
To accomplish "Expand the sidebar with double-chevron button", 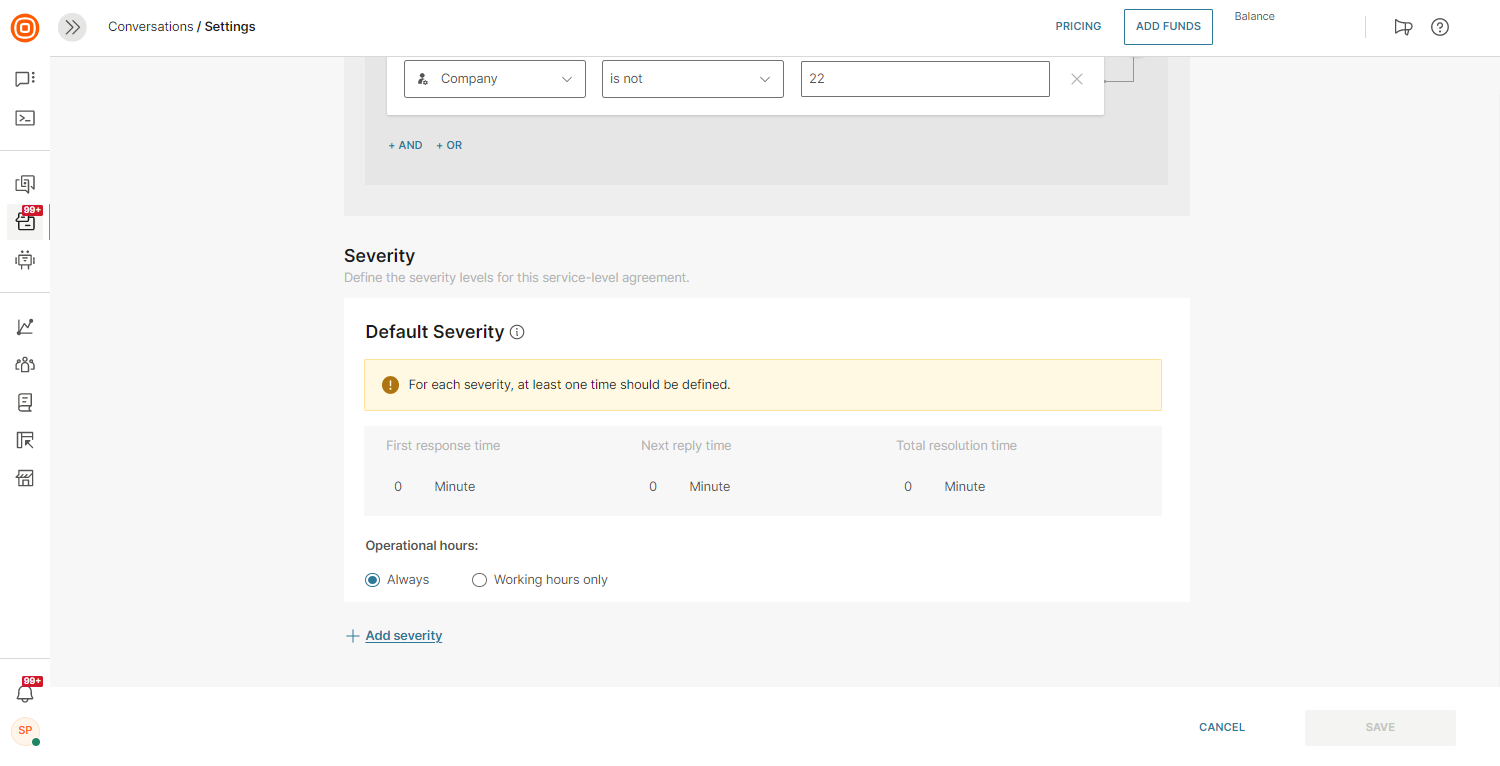I will coord(72,27).
